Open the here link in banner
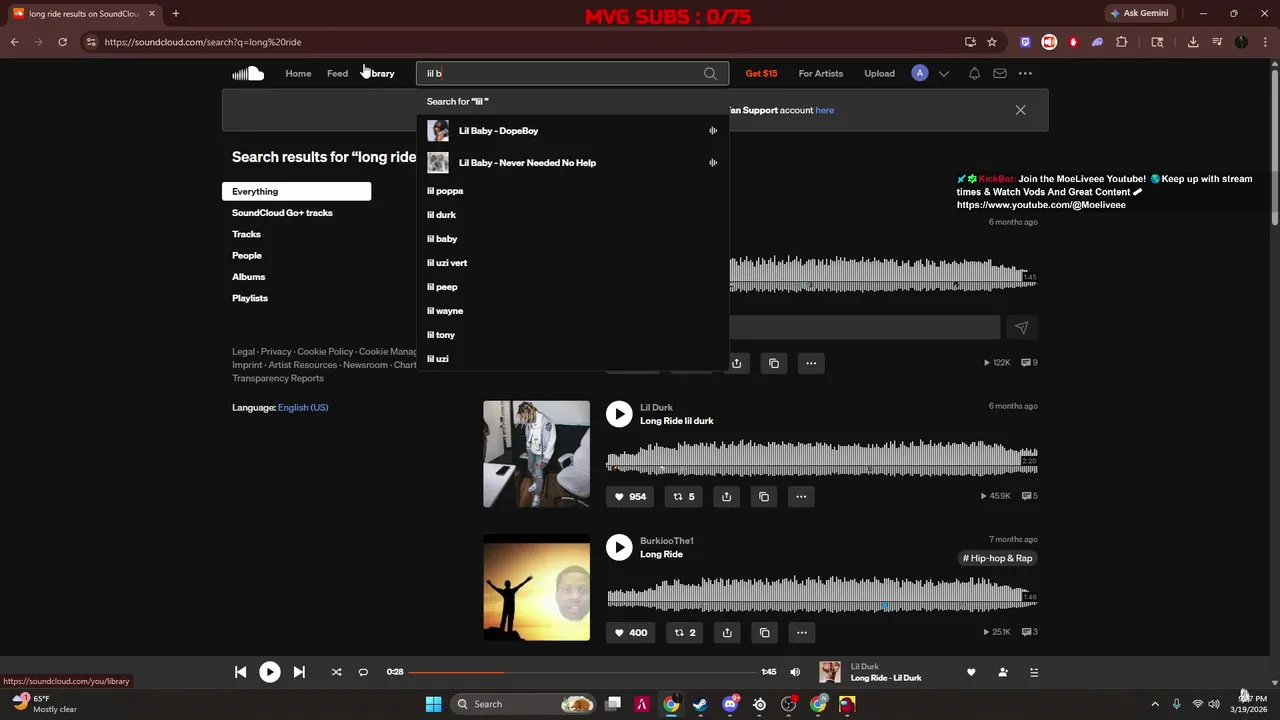The image size is (1280, 720). 825,110
